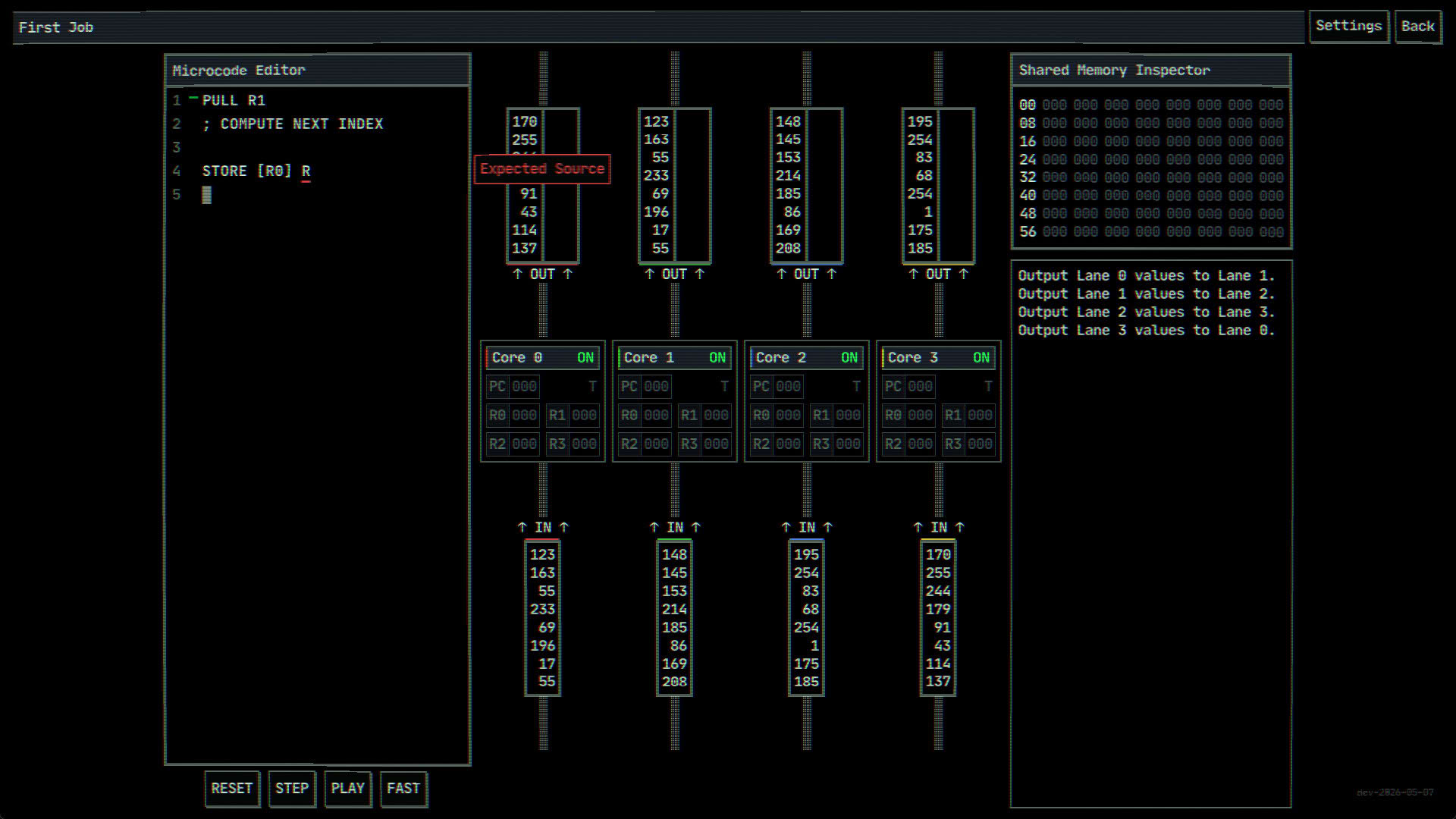Select Core 0 PC register value
1456x819 pixels.
tap(523, 386)
